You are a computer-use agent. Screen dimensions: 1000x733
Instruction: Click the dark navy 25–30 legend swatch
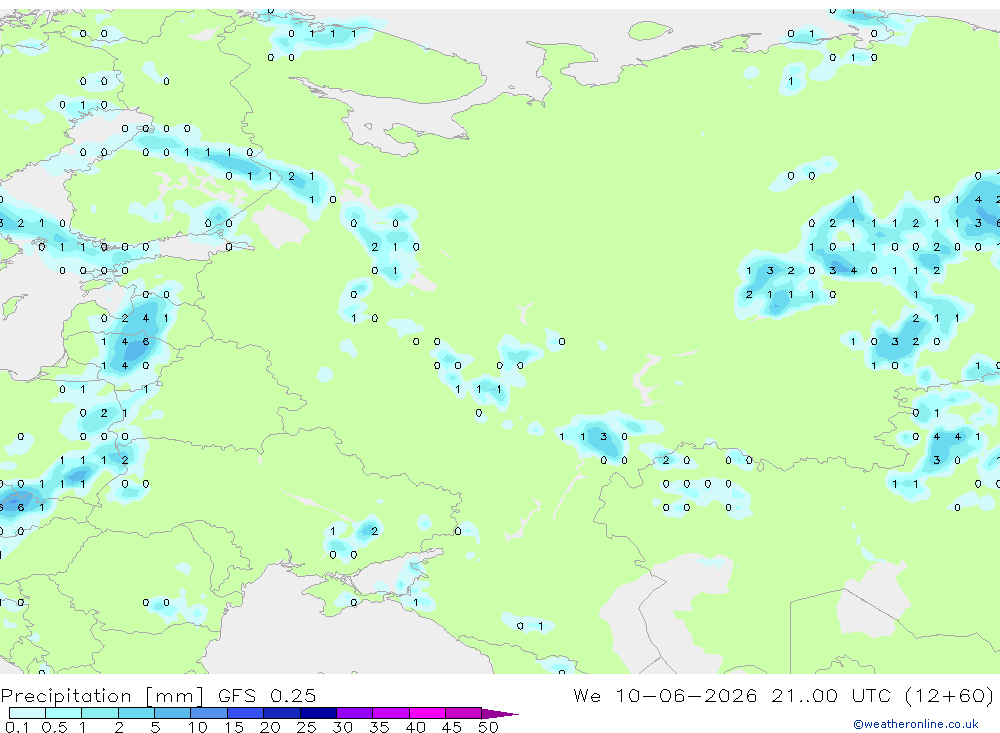pyautogui.click(x=318, y=713)
